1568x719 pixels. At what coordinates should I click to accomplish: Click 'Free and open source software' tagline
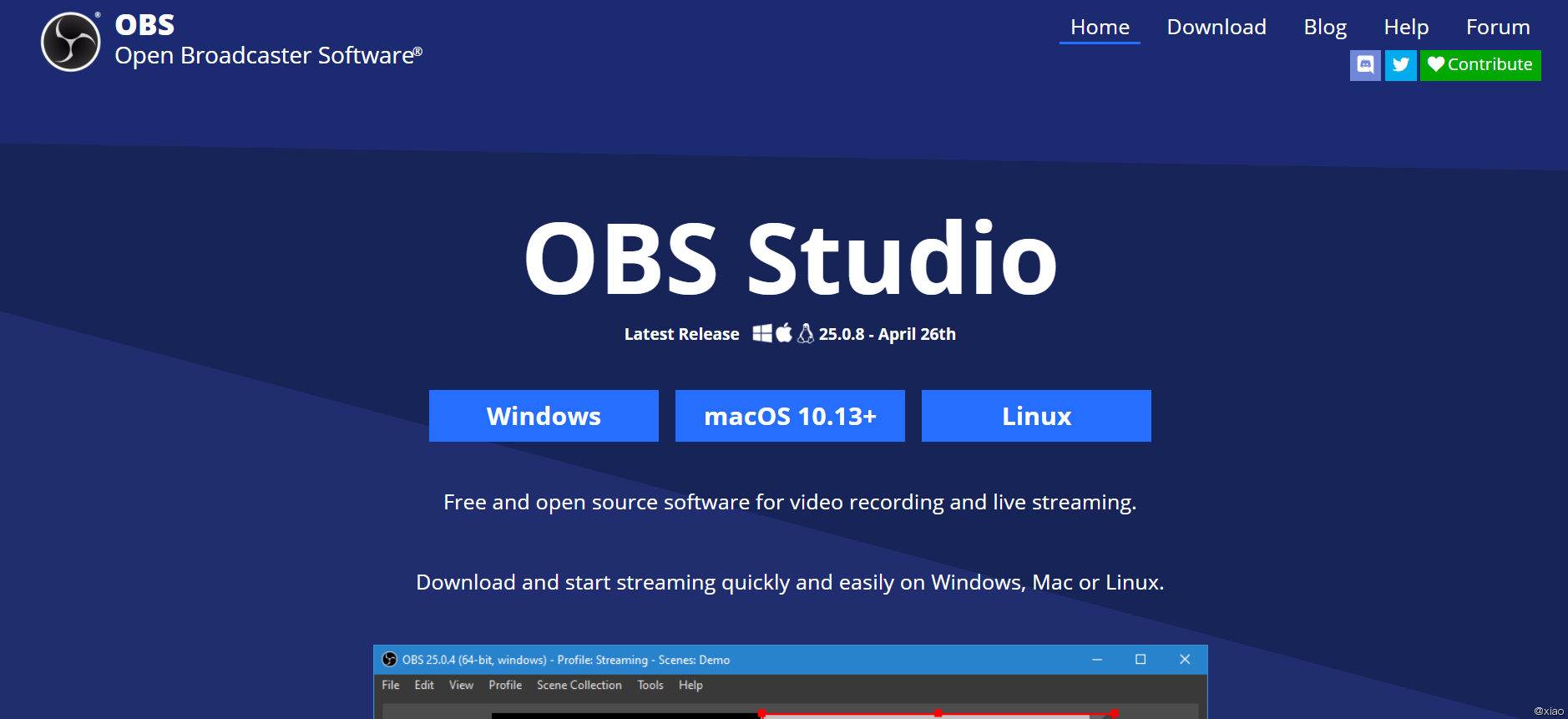pos(790,502)
